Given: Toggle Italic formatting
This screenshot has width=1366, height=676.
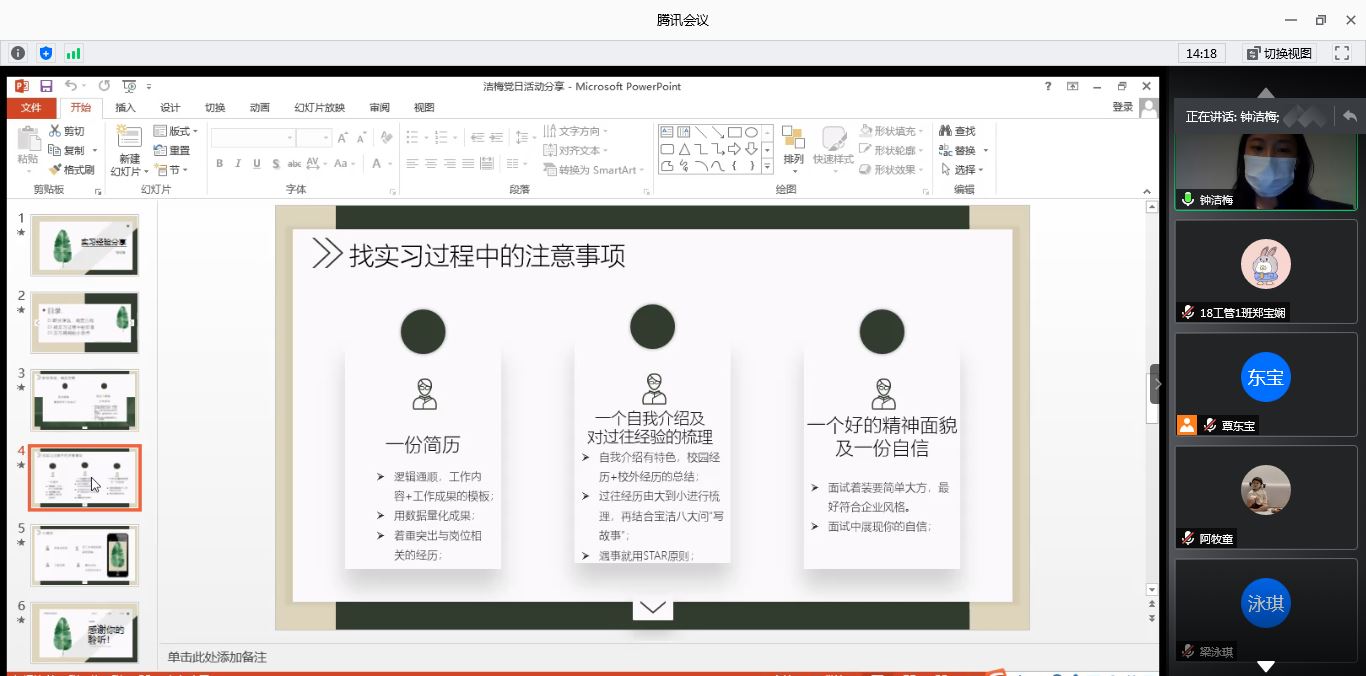Looking at the screenshot, I should (x=239, y=161).
